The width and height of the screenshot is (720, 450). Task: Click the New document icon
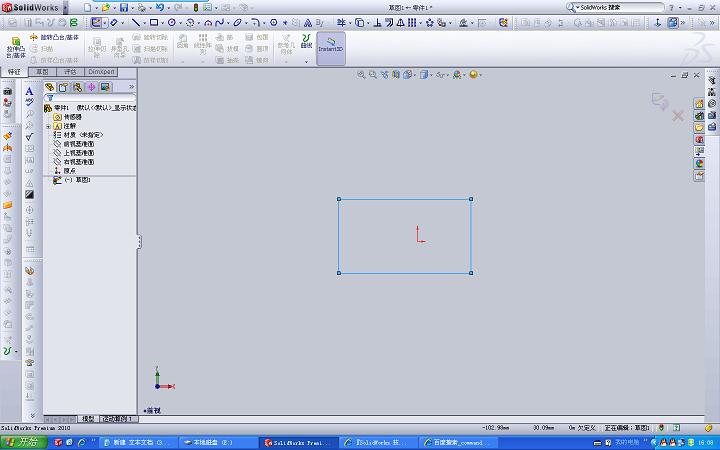87,7
